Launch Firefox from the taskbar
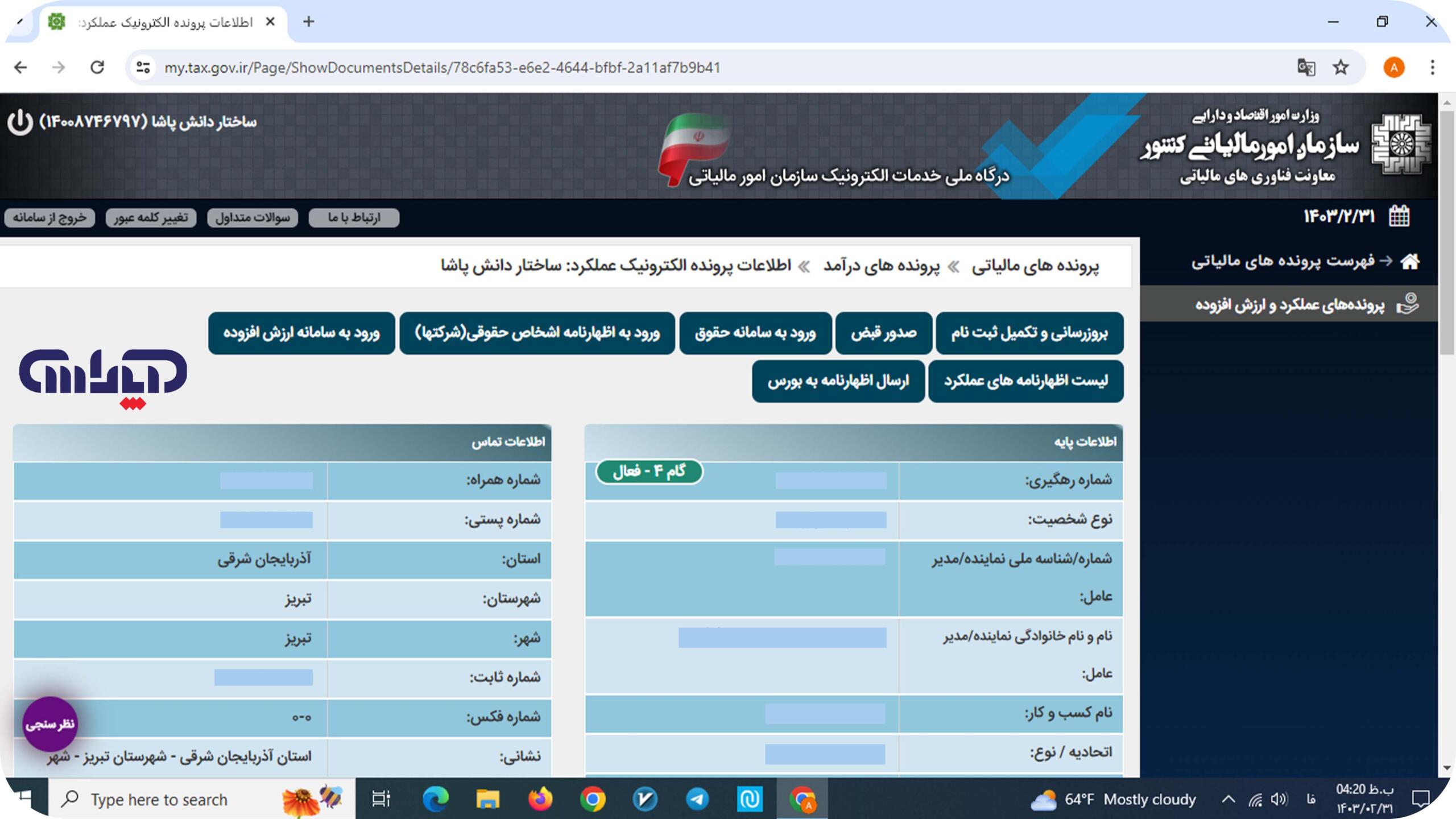Image resolution: width=1456 pixels, height=819 pixels. (539, 799)
